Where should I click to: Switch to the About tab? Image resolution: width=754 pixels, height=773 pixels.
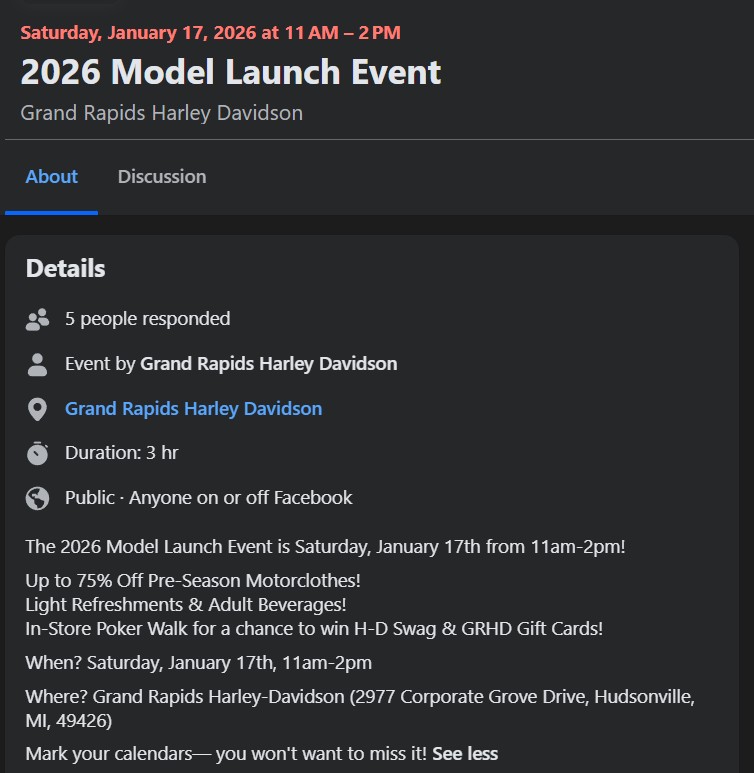52,177
